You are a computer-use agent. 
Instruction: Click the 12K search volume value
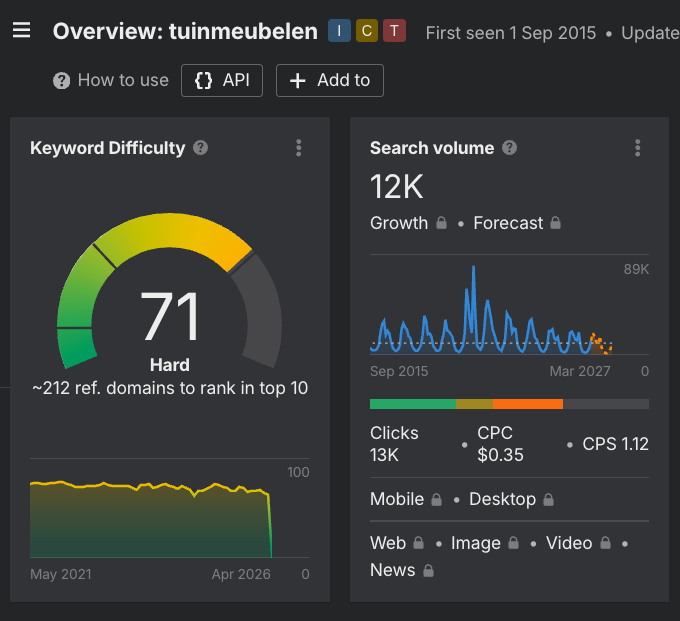point(396,186)
